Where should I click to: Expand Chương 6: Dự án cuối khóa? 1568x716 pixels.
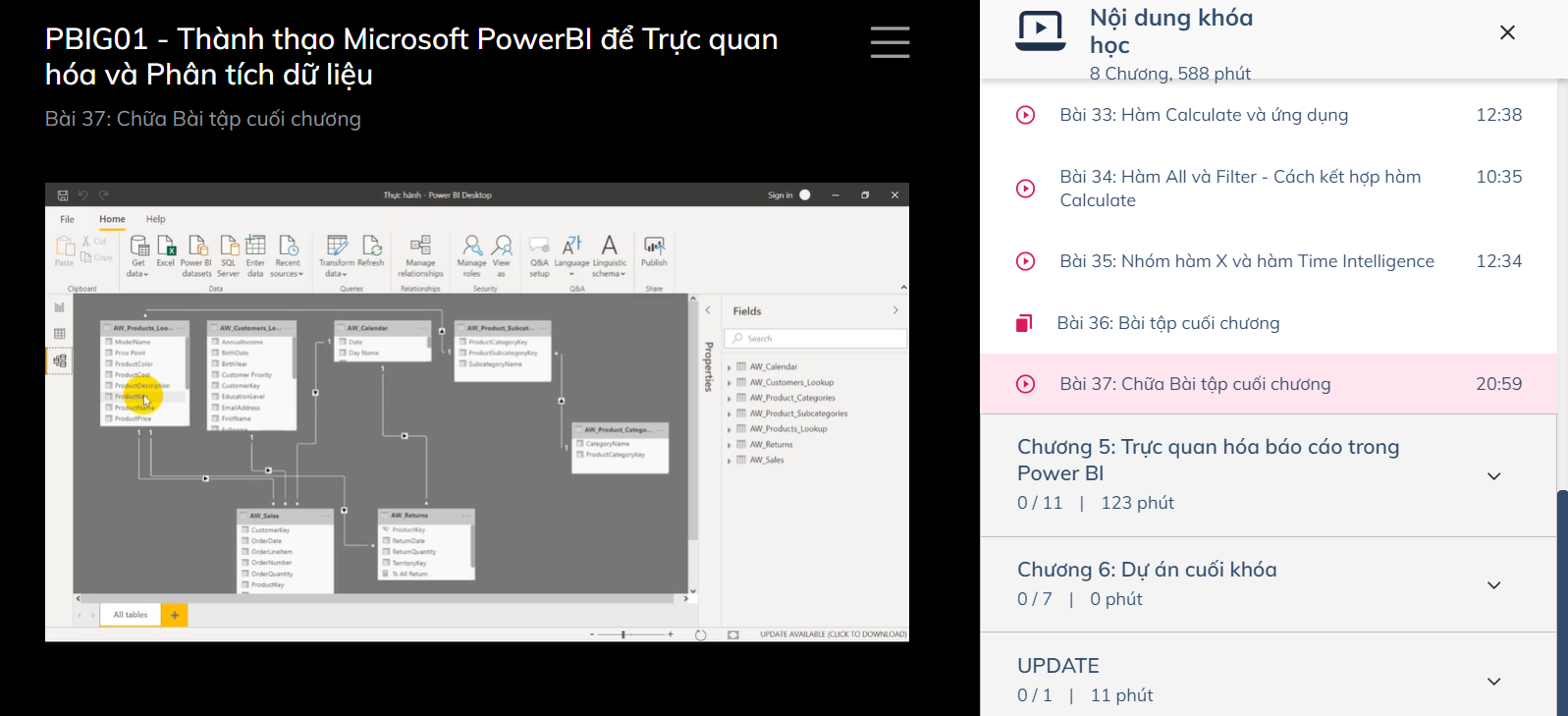(x=1269, y=584)
